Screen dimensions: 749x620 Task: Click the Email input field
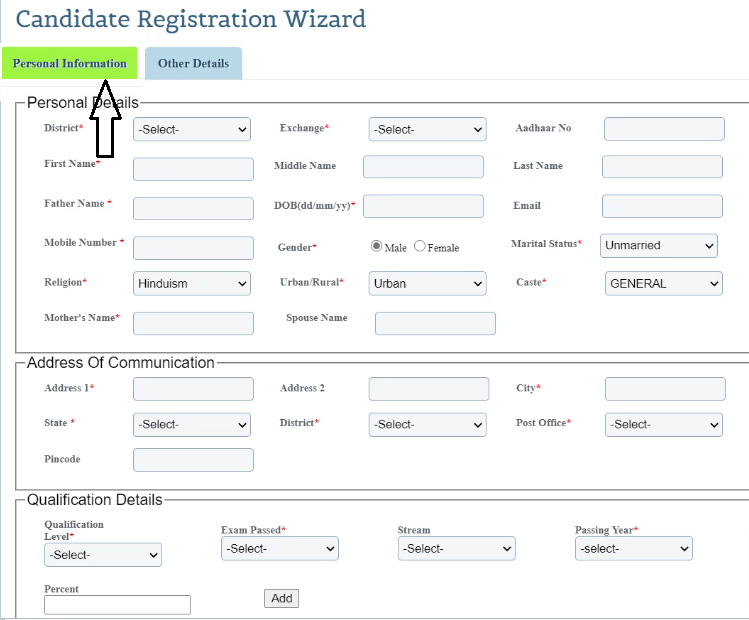662,206
